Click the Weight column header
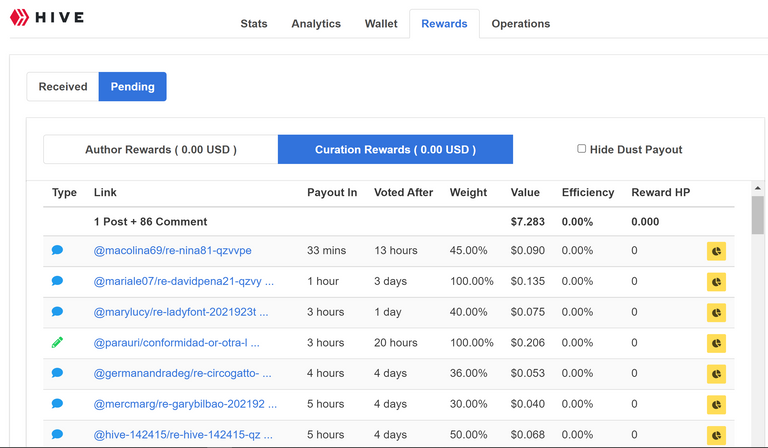 point(468,192)
